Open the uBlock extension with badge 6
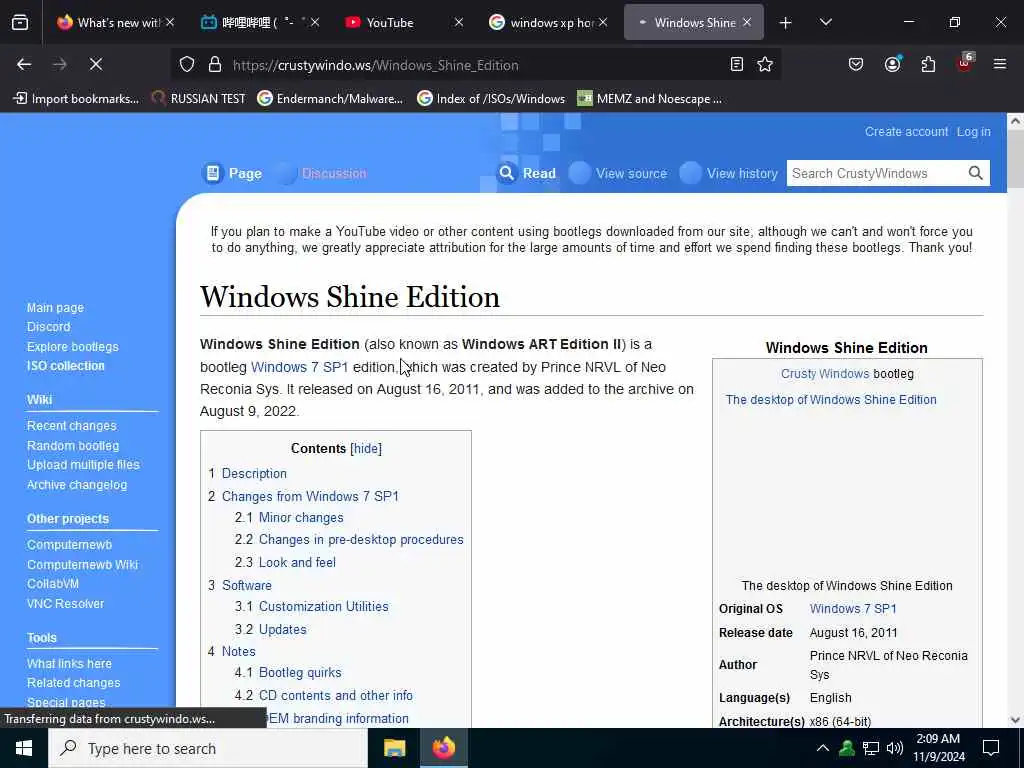1024x768 pixels. point(965,63)
